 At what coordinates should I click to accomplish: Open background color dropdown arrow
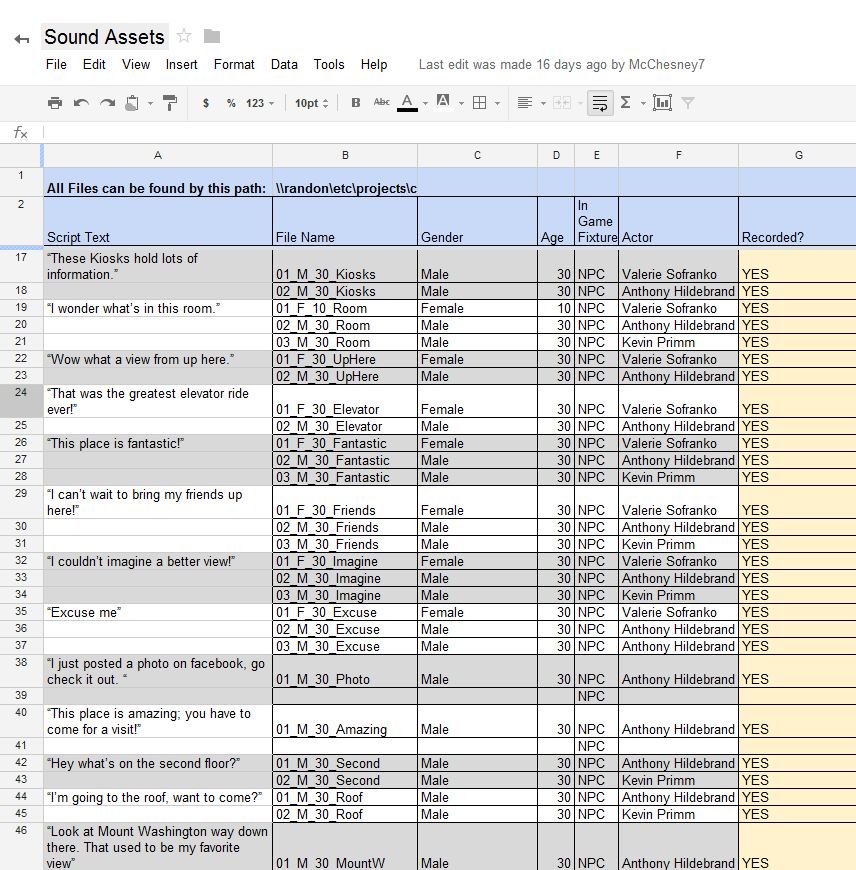tap(461, 103)
